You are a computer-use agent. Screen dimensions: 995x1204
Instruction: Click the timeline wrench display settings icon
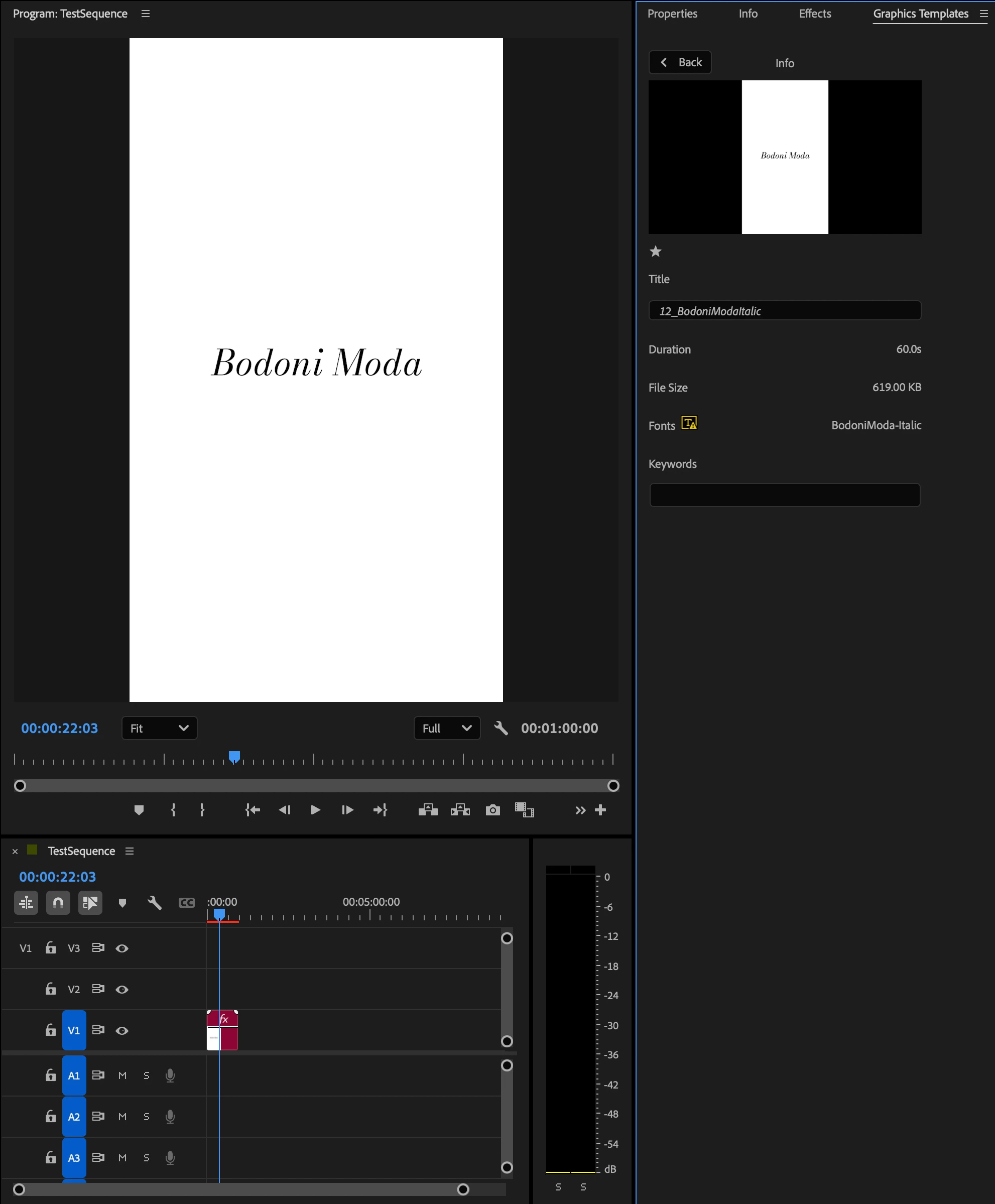[x=154, y=902]
